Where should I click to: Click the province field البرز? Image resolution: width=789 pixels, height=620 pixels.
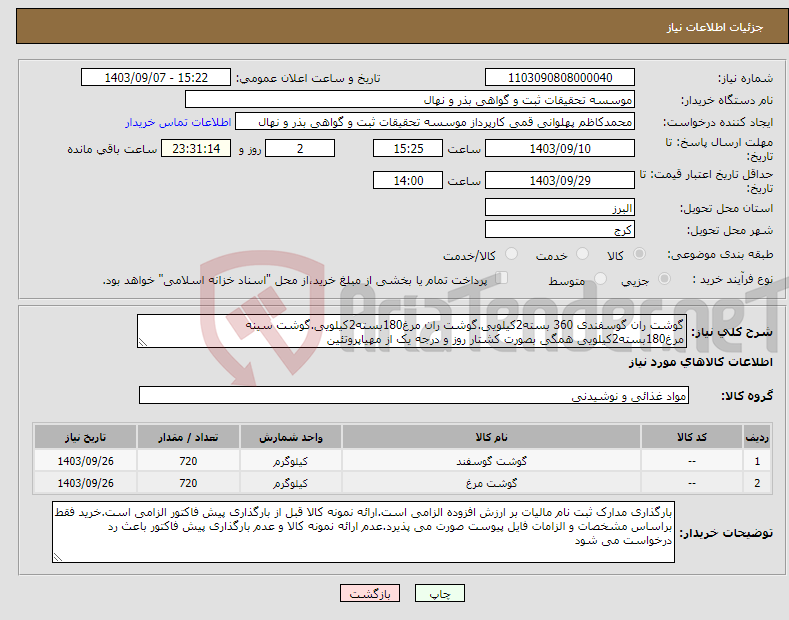point(560,207)
